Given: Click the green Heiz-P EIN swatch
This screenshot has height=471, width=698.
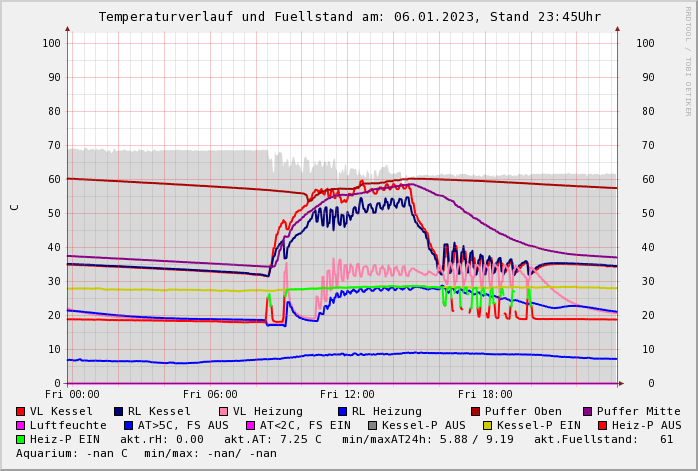Looking at the screenshot, I should point(21,439).
